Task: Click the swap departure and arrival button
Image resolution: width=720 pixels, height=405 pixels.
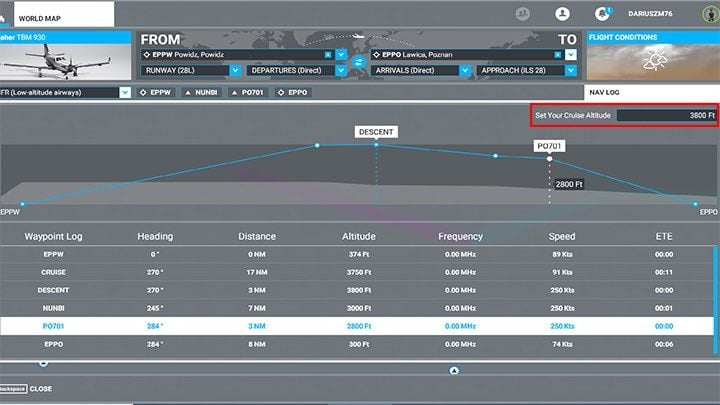Action: tap(358, 62)
